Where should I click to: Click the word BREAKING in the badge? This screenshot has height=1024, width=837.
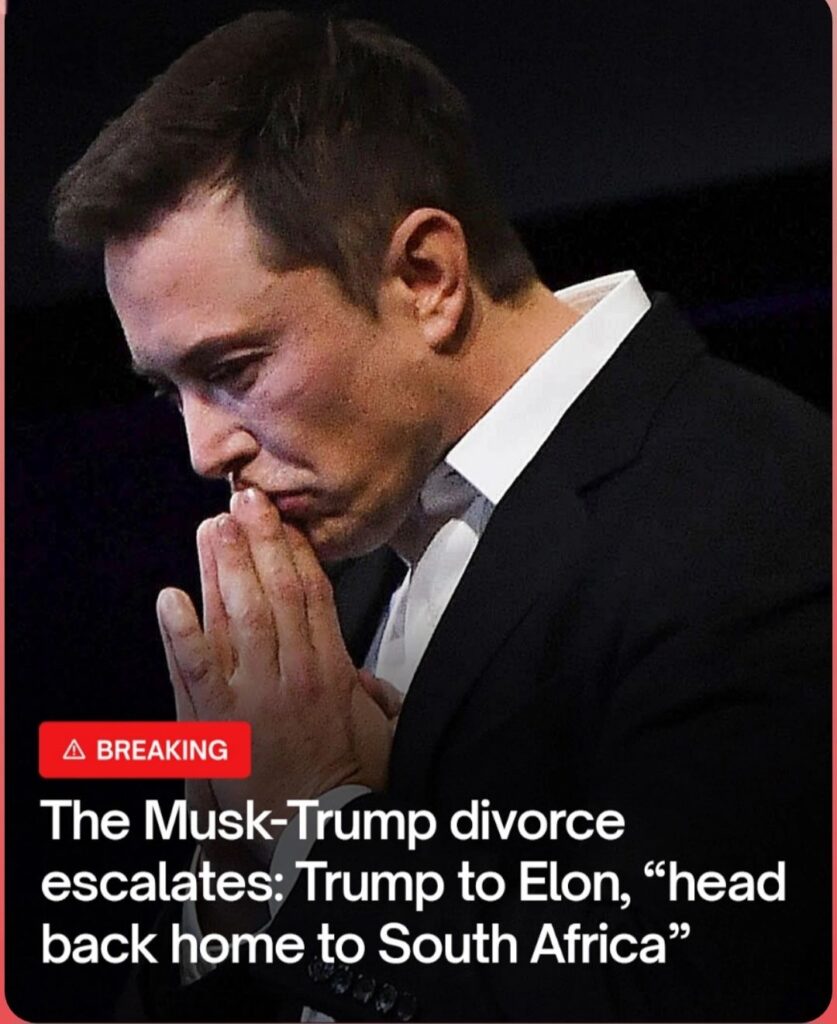[163, 750]
